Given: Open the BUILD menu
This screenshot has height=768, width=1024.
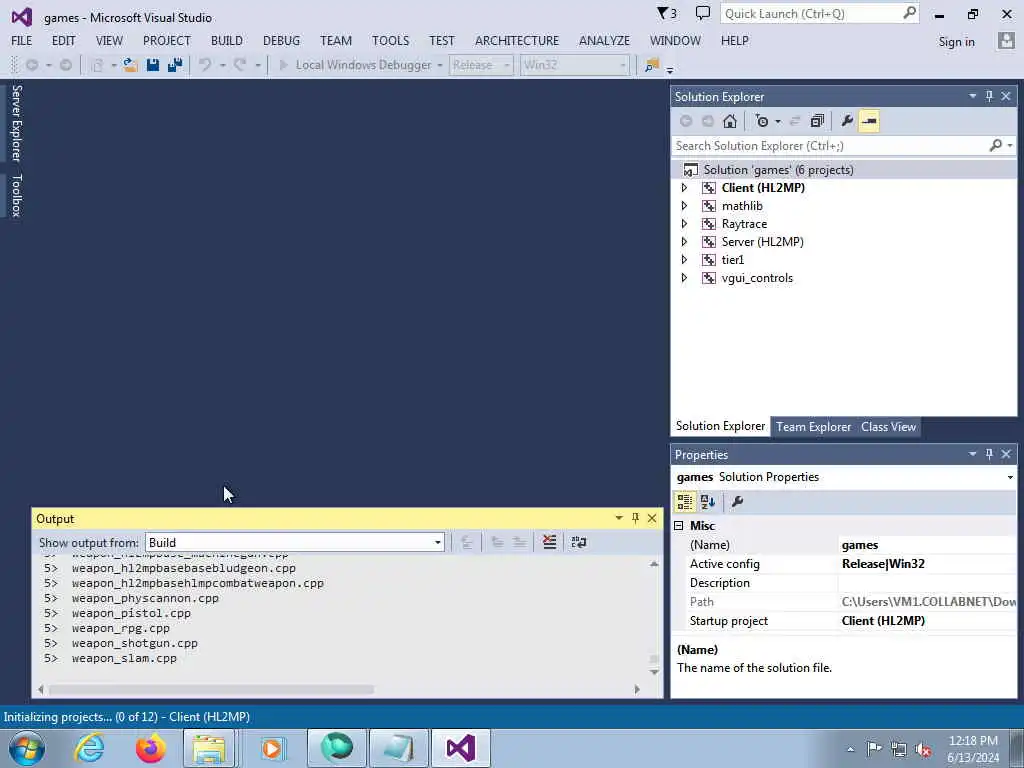Looking at the screenshot, I should point(227,40).
